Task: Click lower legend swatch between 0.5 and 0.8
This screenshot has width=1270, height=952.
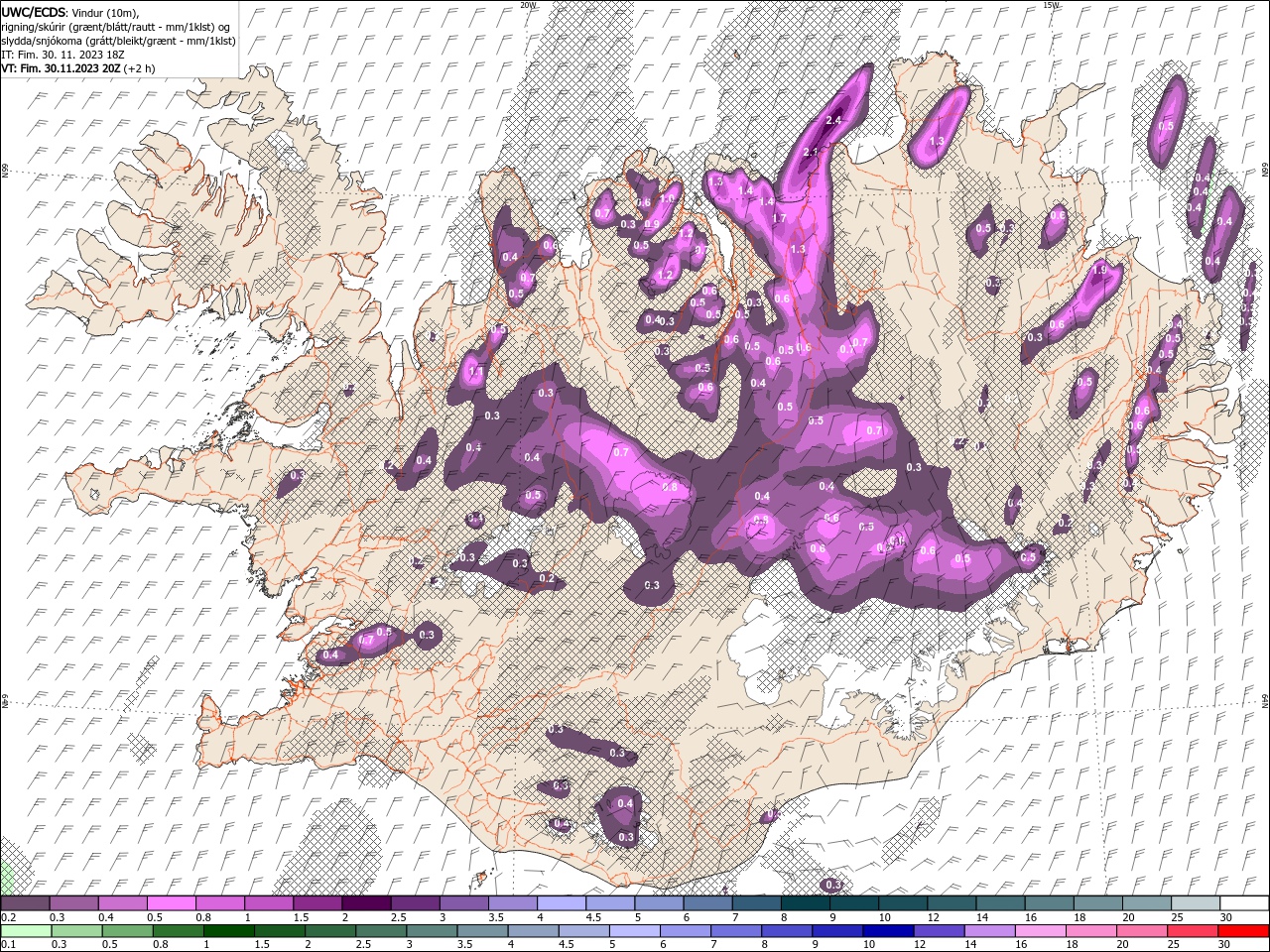Action: pos(127,931)
